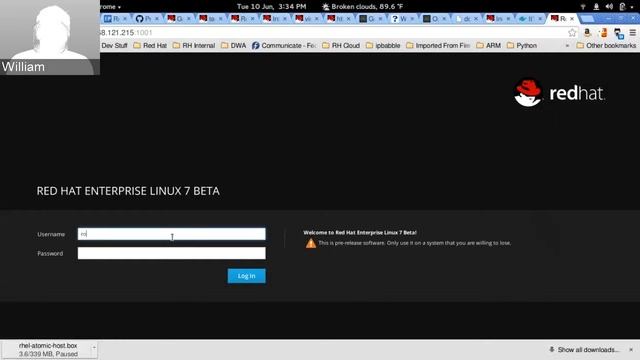The height and width of the screenshot is (360, 640).
Task: Open the ARM bookmarks folder
Action: [488, 45]
